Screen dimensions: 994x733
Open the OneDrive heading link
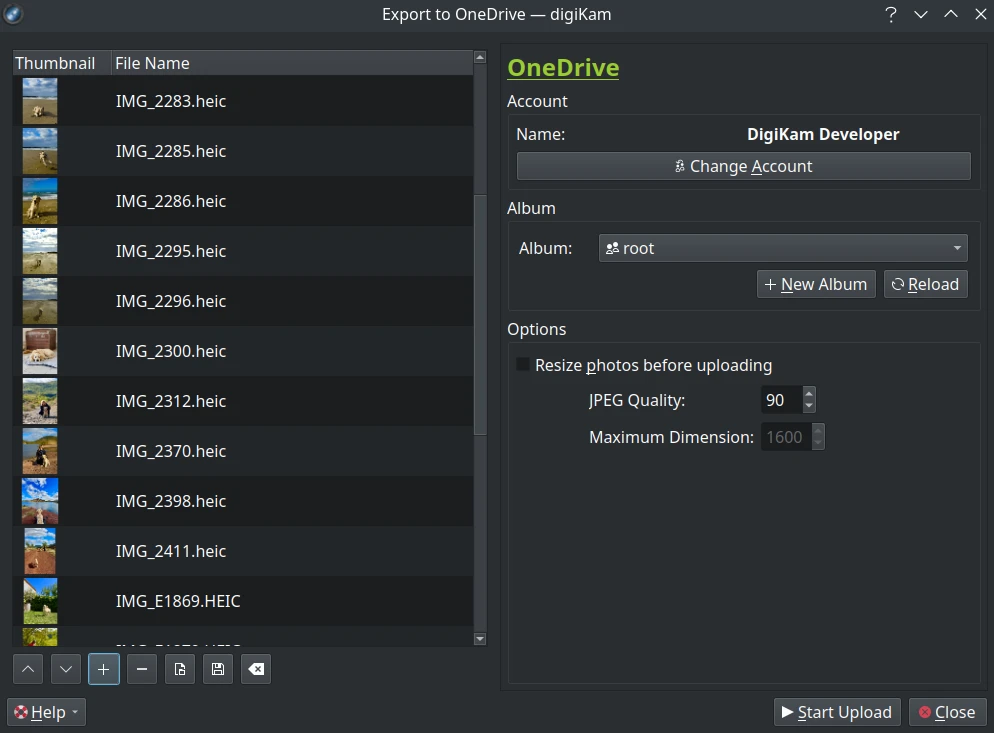click(x=563, y=68)
